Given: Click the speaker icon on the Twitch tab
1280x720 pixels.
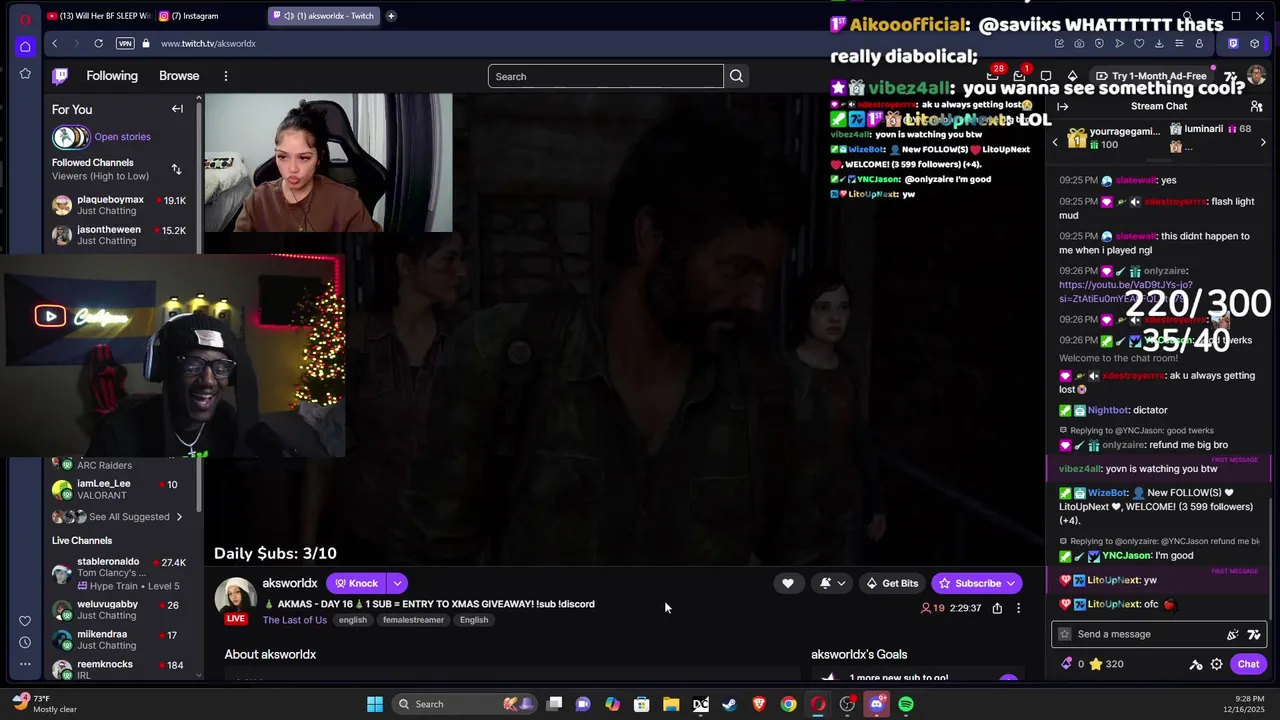Looking at the screenshot, I should 288,16.
